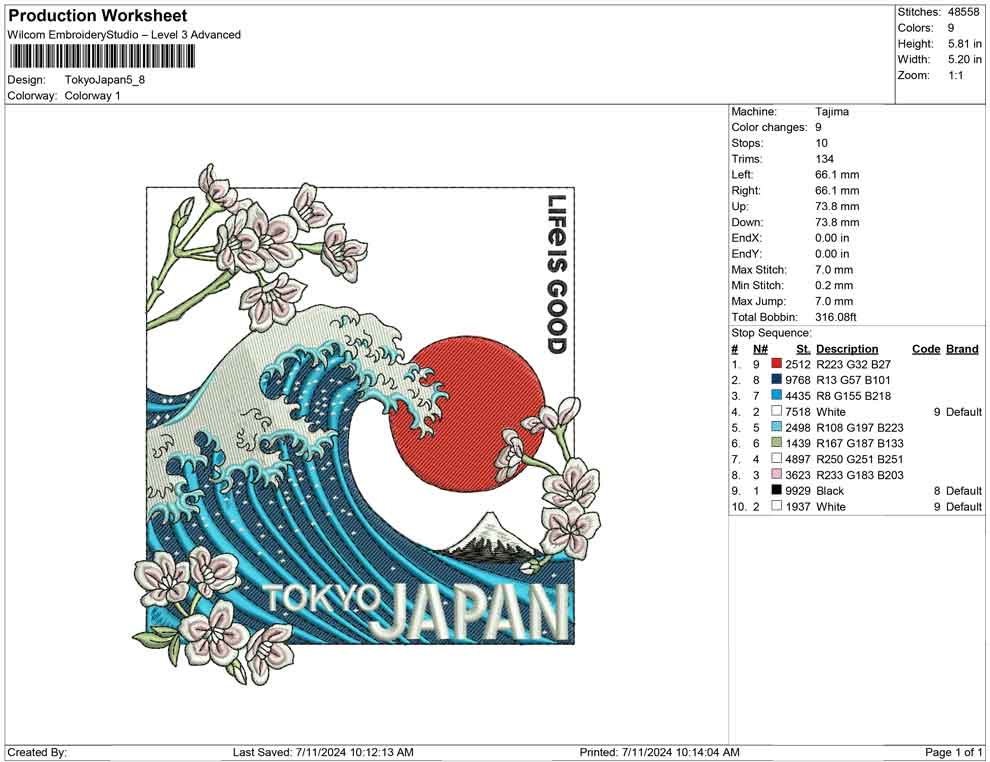
Task: Select description 'R13 G57 B101'
Action: coord(853,380)
